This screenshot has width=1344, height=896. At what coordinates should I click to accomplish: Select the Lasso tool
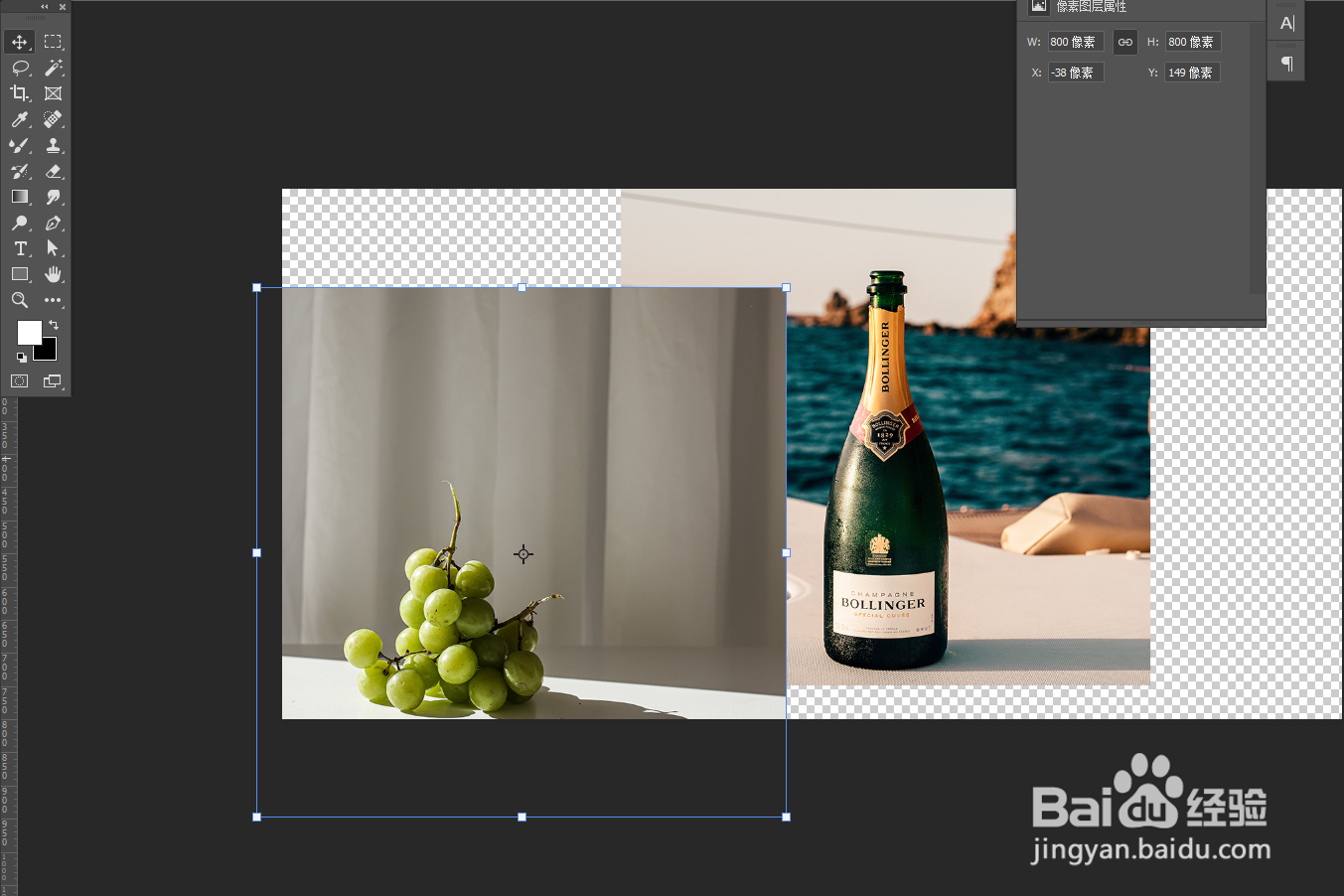20,68
